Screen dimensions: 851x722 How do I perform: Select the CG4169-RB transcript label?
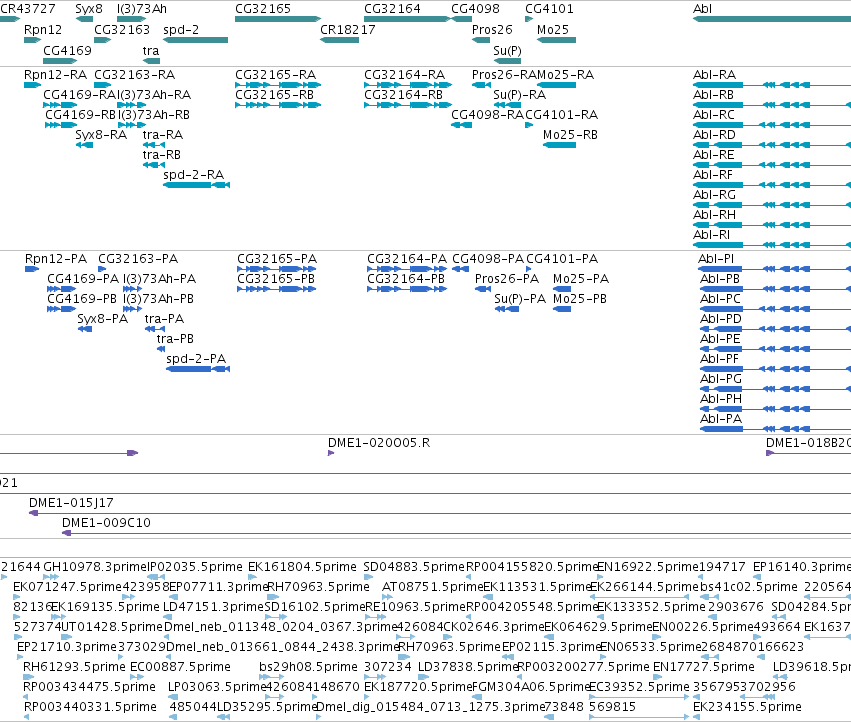[x=80, y=115]
